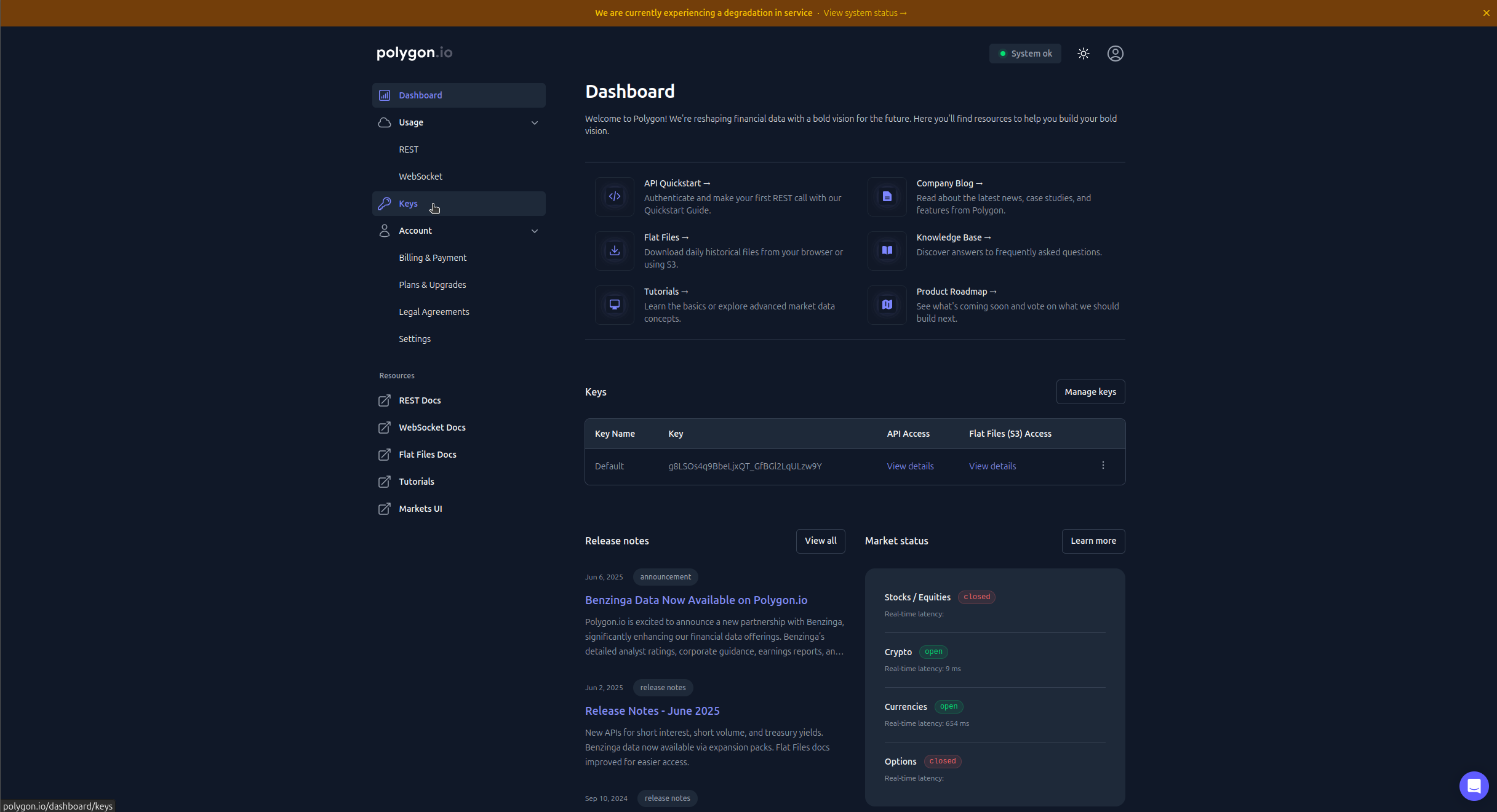Open the Default key options menu
The image size is (1497, 812).
pyautogui.click(x=1103, y=466)
